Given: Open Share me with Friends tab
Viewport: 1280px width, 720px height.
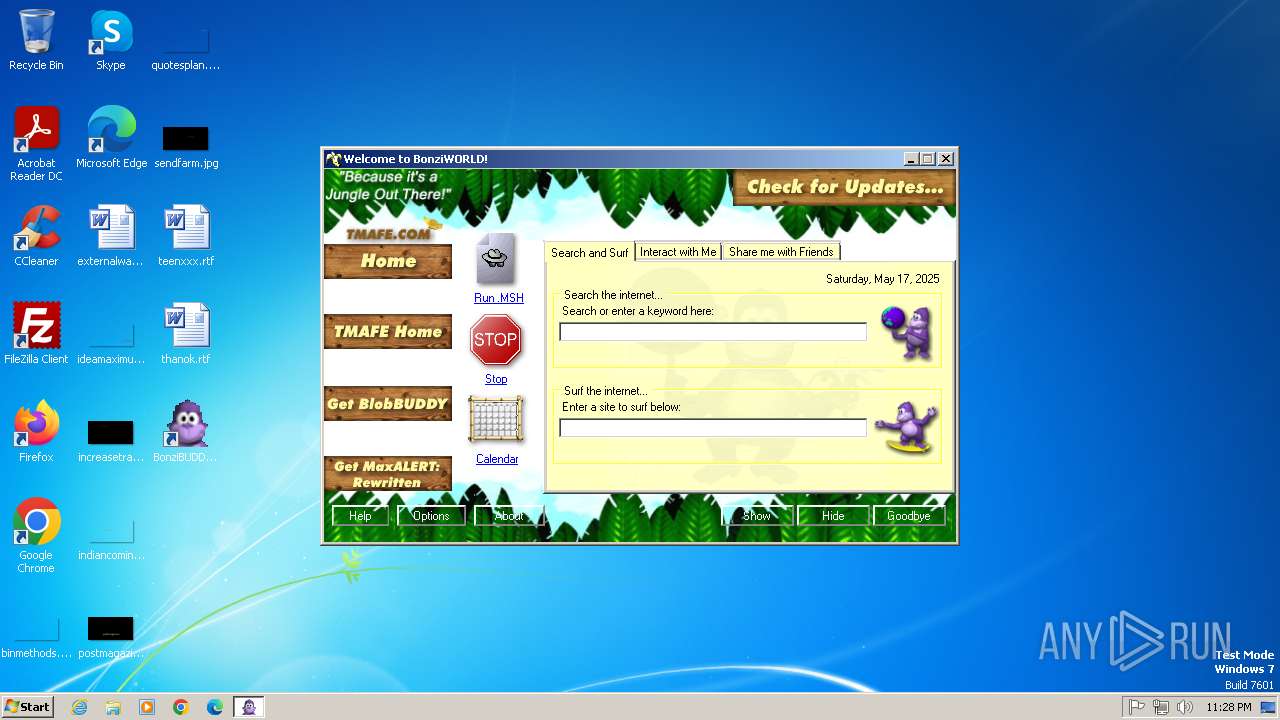Looking at the screenshot, I should pos(781,252).
